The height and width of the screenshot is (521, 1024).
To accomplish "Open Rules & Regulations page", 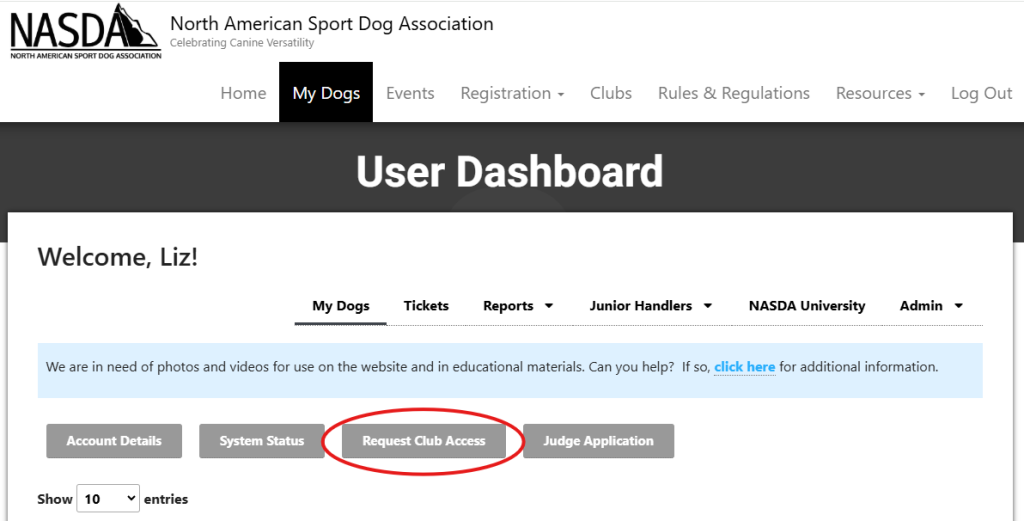I will 734,93.
